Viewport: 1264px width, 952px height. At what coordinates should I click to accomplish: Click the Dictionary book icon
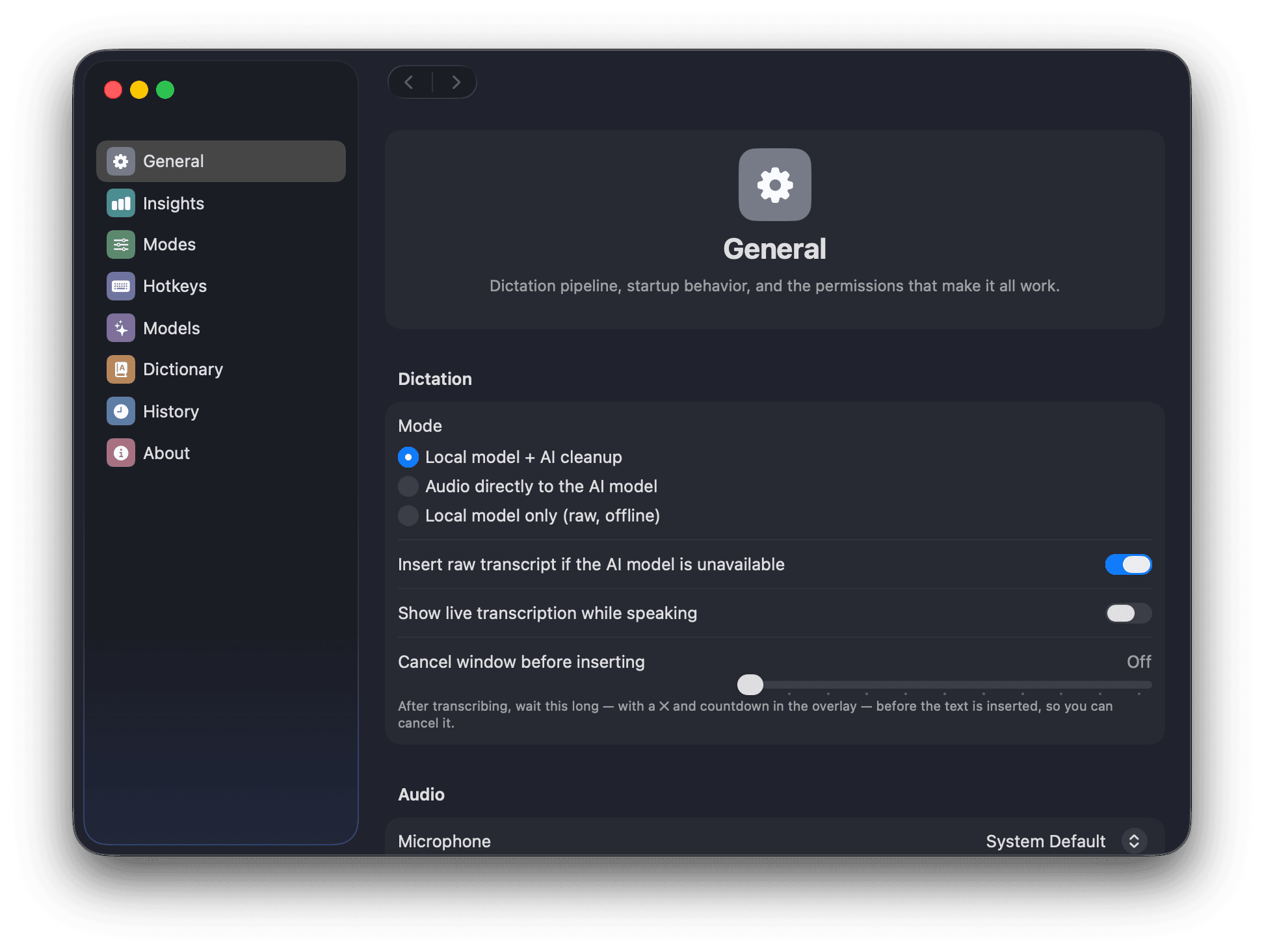(x=121, y=369)
